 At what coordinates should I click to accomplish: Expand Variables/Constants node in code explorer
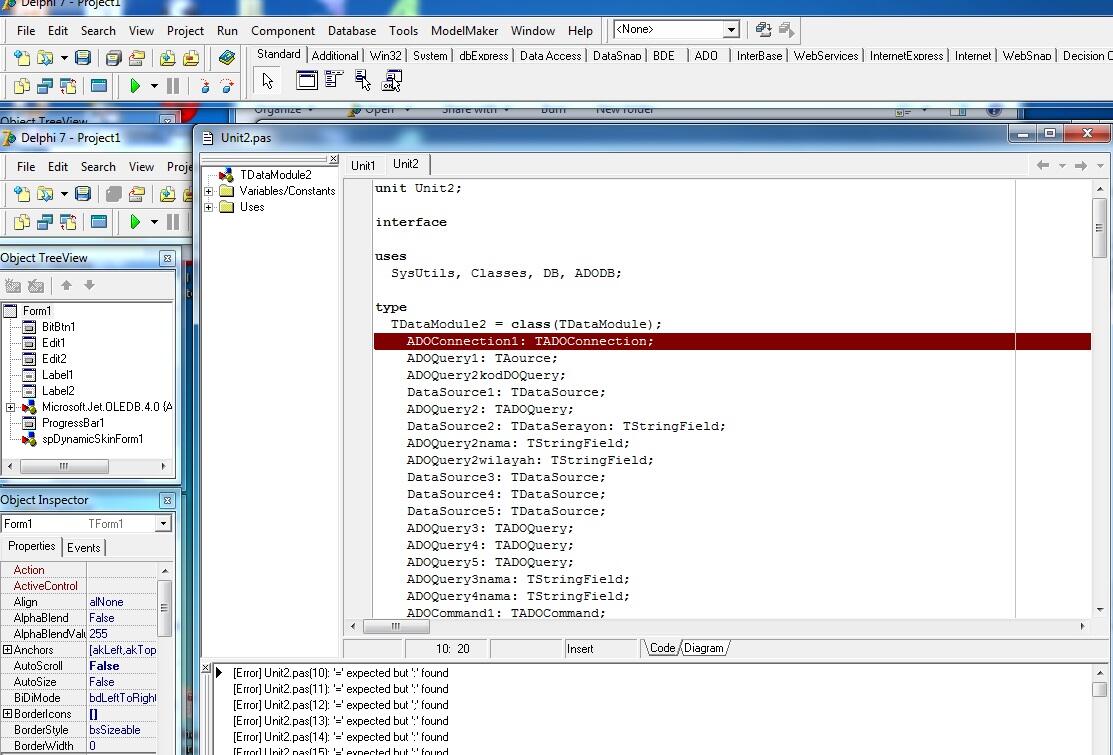[x=209, y=191]
